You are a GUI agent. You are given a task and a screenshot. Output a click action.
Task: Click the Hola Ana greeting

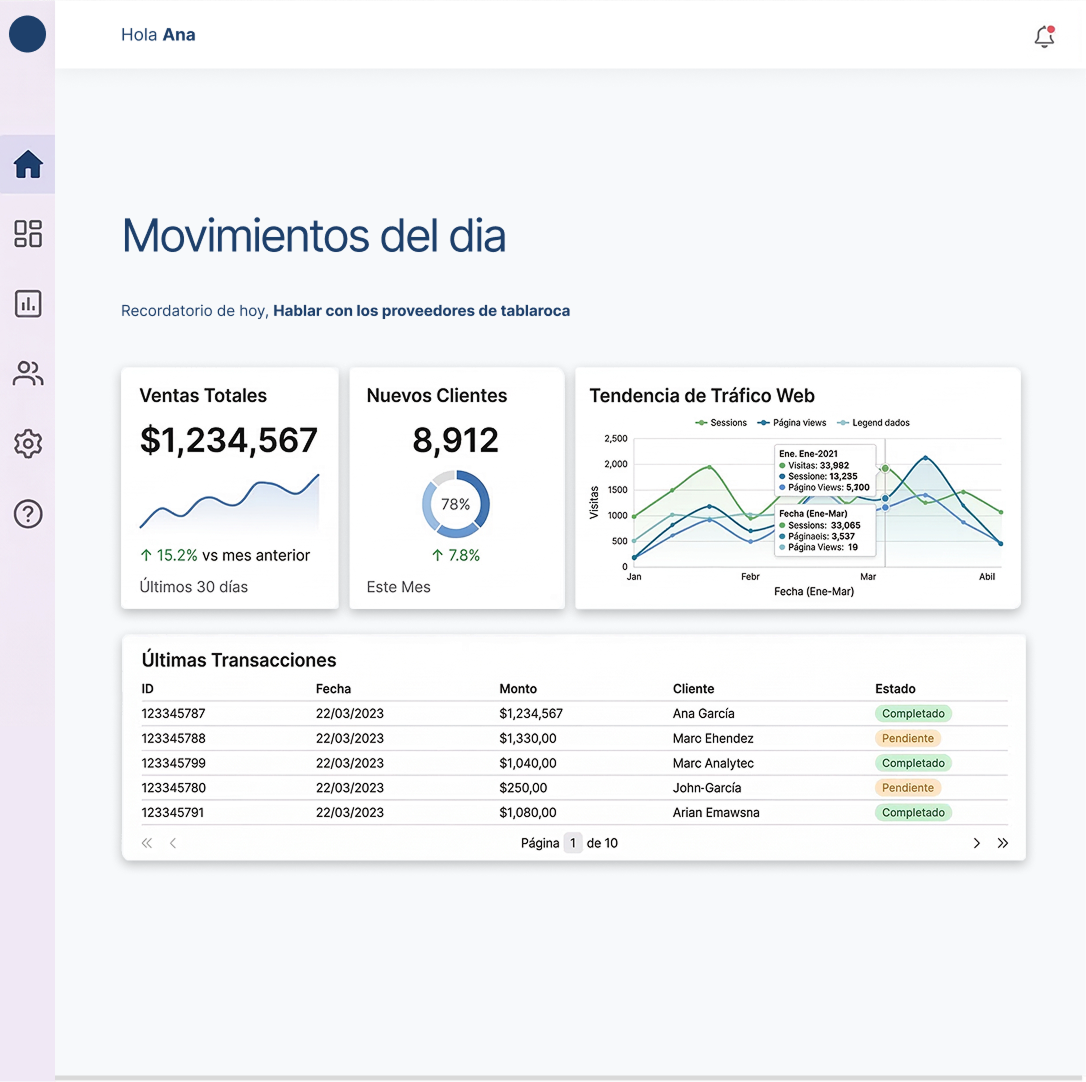[x=158, y=35]
